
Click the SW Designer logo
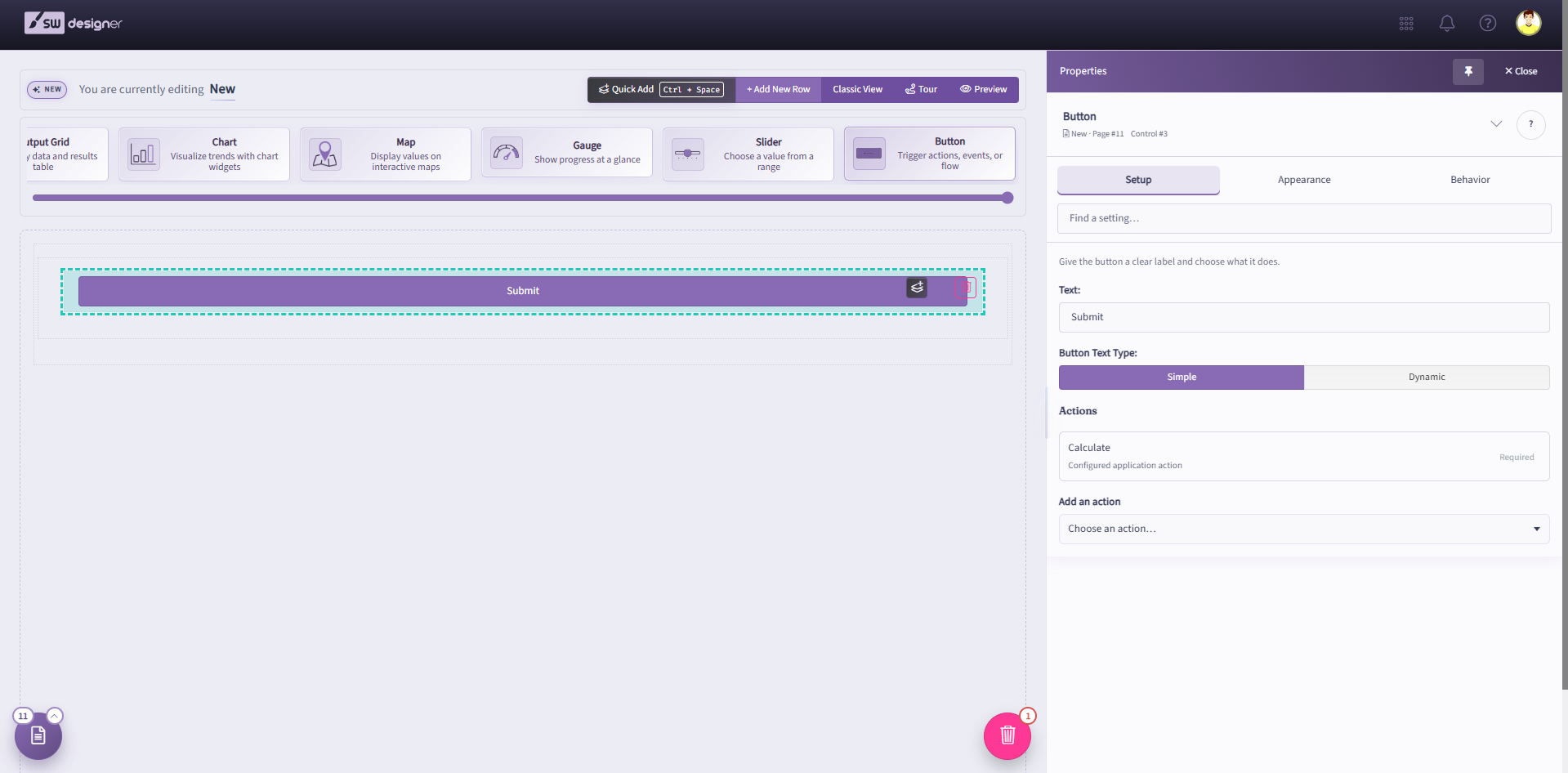coord(74,23)
